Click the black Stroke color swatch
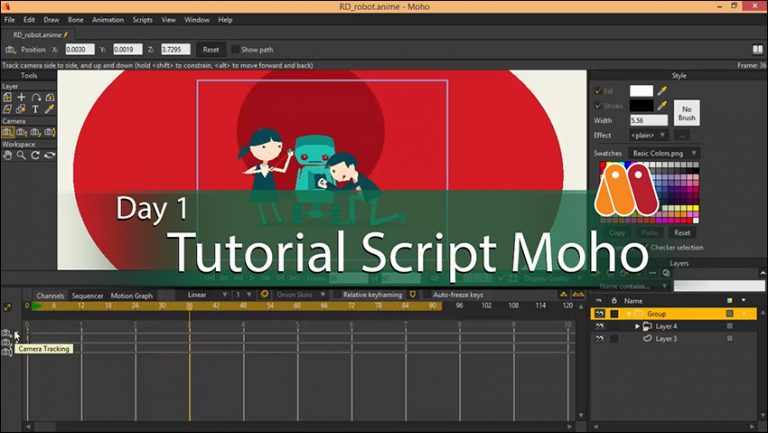The image size is (768, 433). tap(641, 105)
